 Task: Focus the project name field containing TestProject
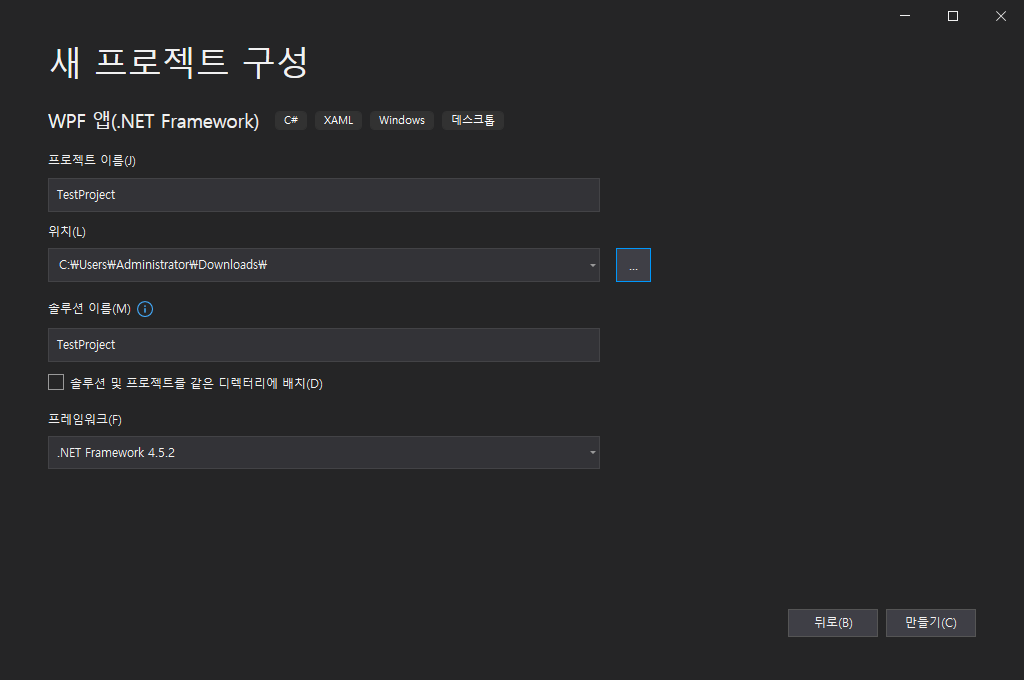tap(323, 195)
